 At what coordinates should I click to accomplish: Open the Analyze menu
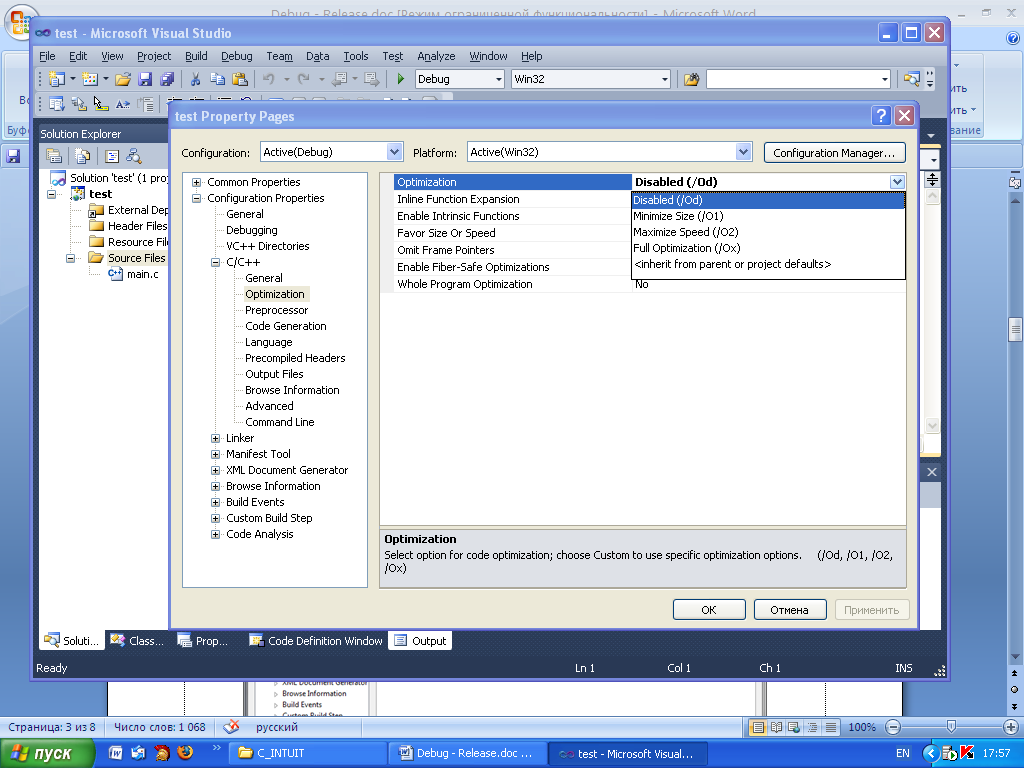[x=436, y=56]
